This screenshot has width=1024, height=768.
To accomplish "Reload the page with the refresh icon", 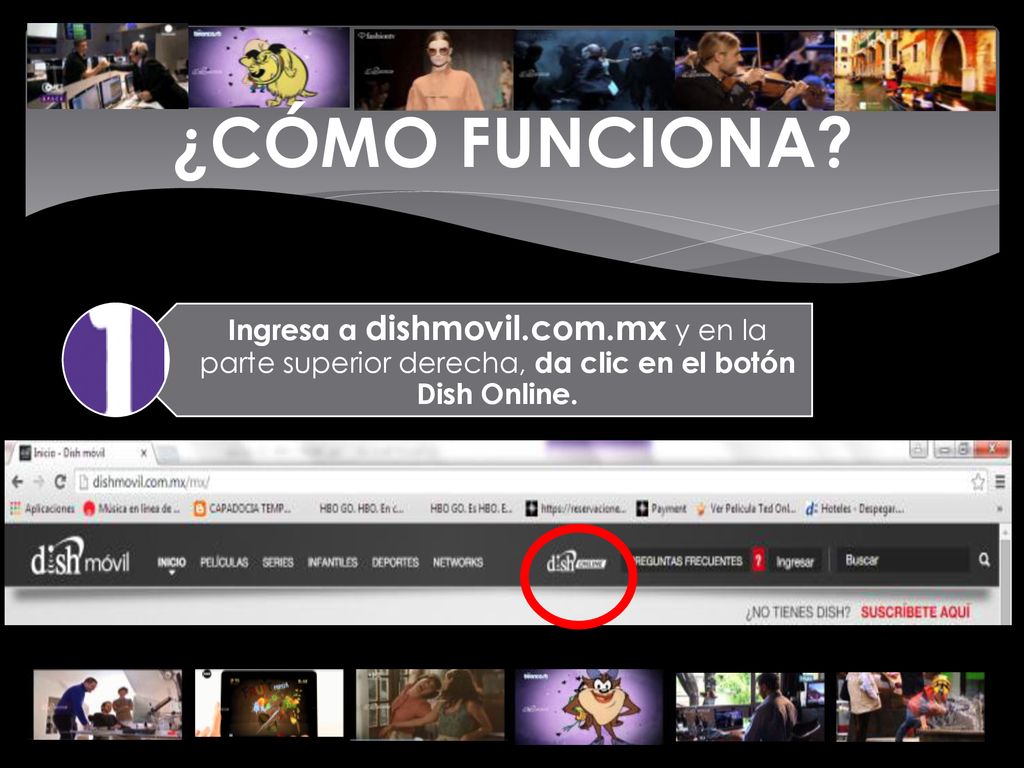I will pyautogui.click(x=60, y=482).
